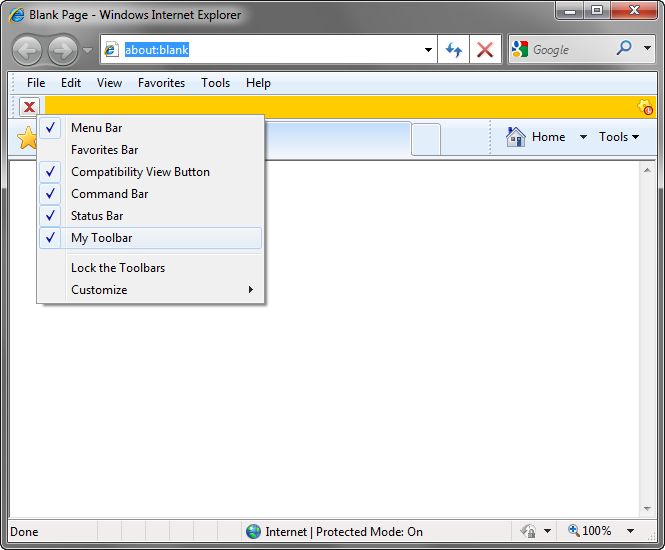This screenshot has height=550, width=665.
Task: Open the Tools dropdown in command bar
Action: click(619, 137)
